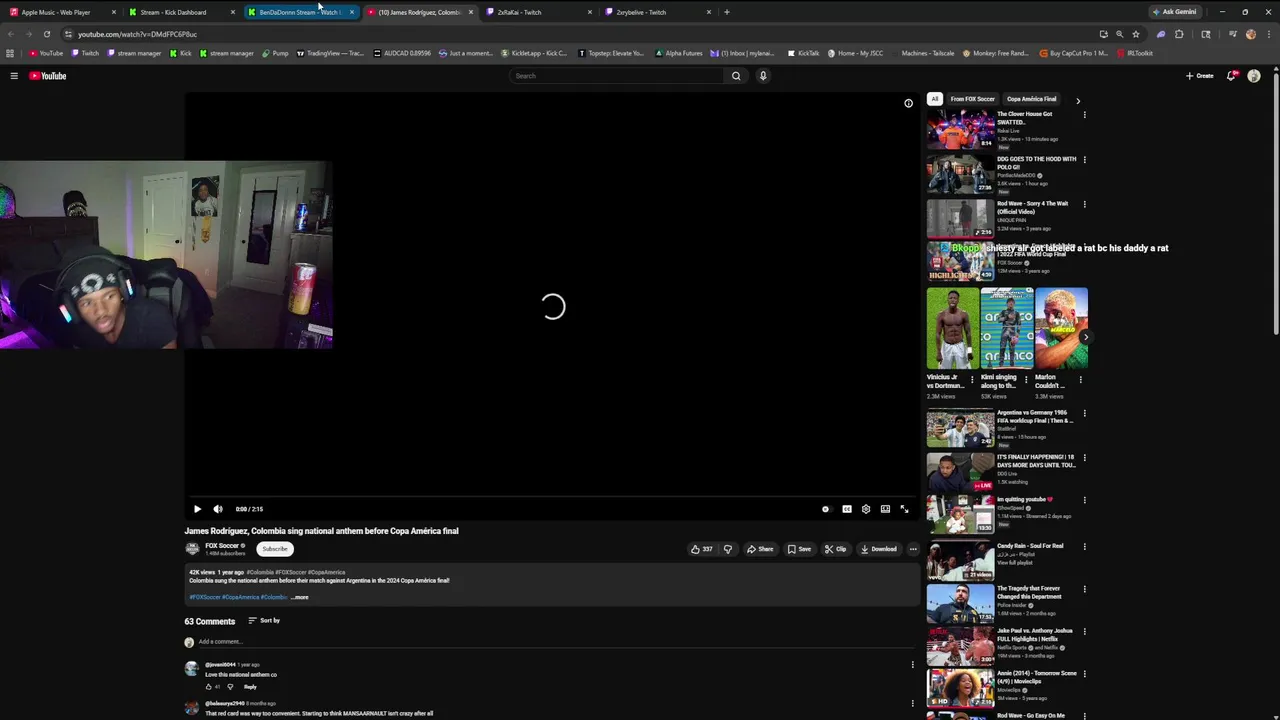Open YouTube notifications bell
The width and height of the screenshot is (1280, 720).
(1232, 76)
